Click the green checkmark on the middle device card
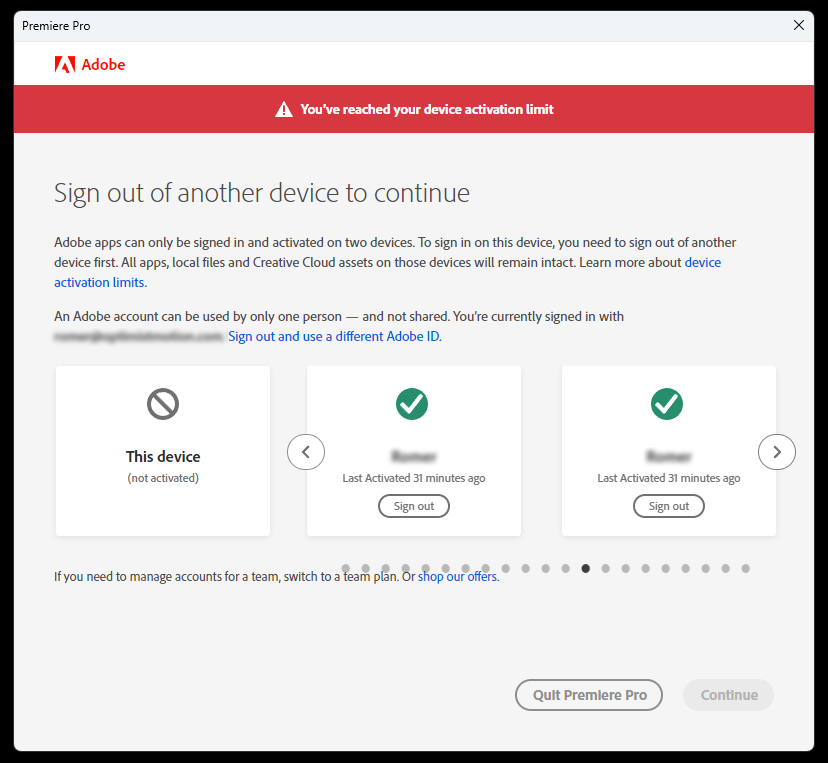Viewport: 828px width, 763px height. pyautogui.click(x=412, y=404)
